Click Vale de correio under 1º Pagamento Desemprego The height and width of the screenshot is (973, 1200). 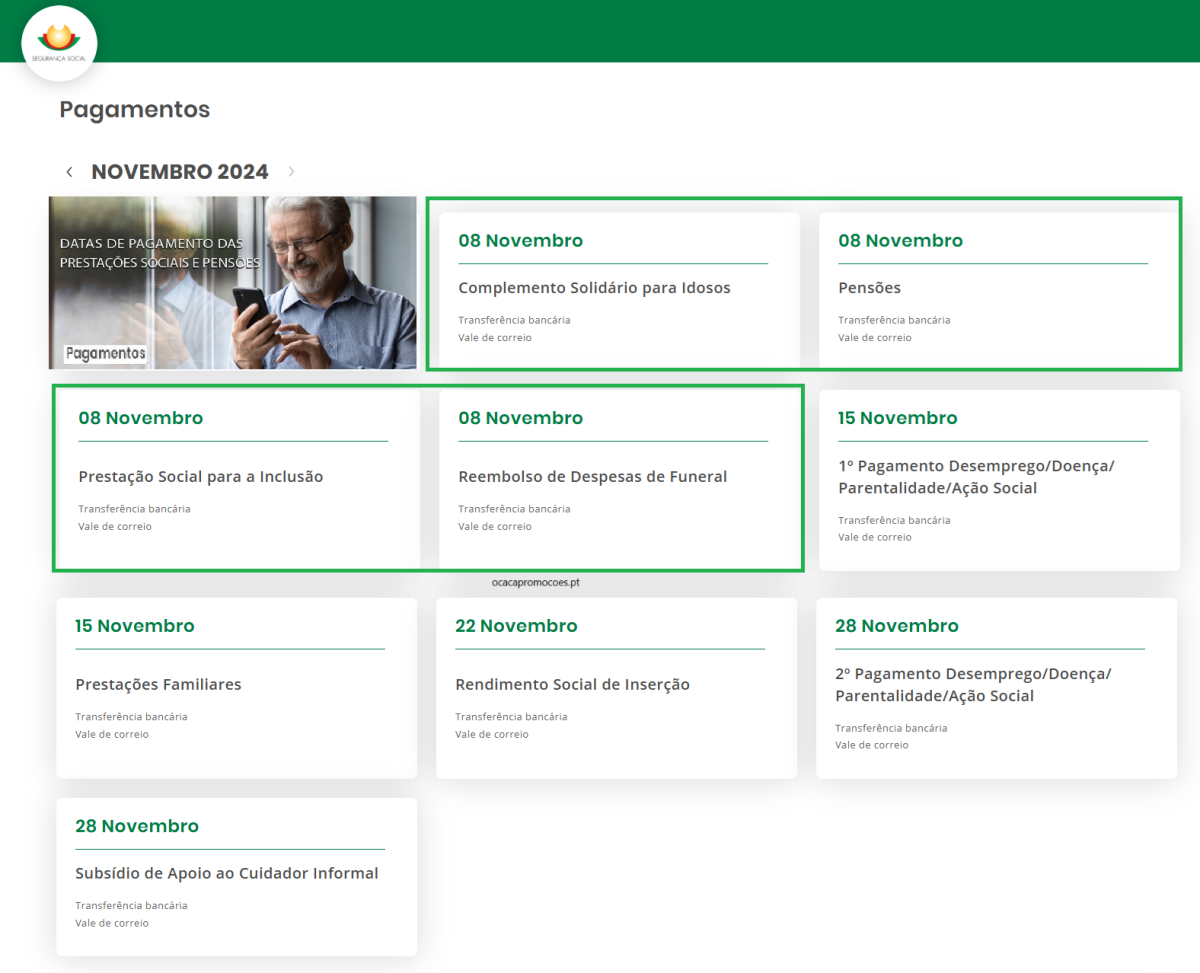pos(874,538)
